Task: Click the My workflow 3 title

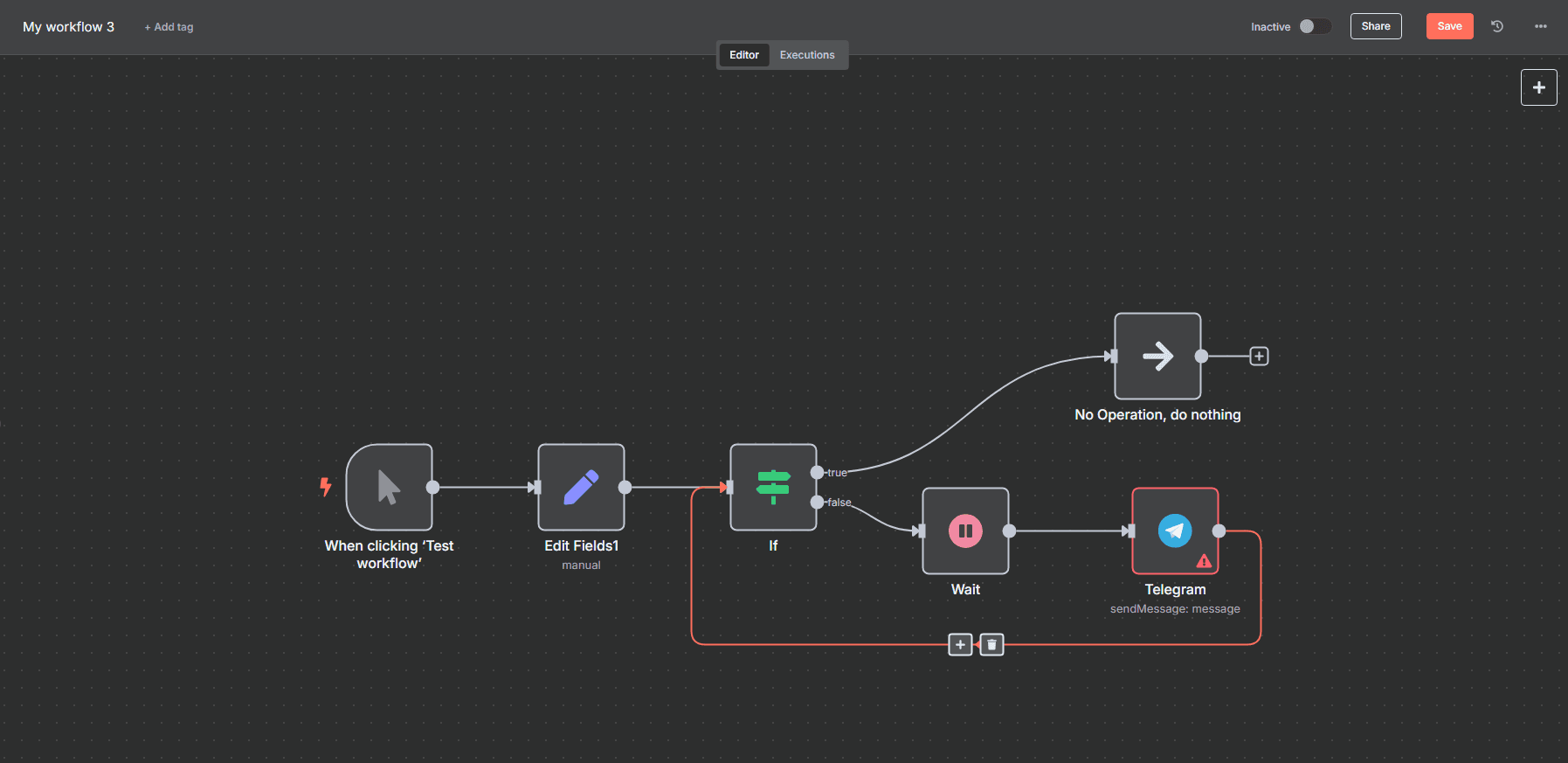Action: coord(68,27)
